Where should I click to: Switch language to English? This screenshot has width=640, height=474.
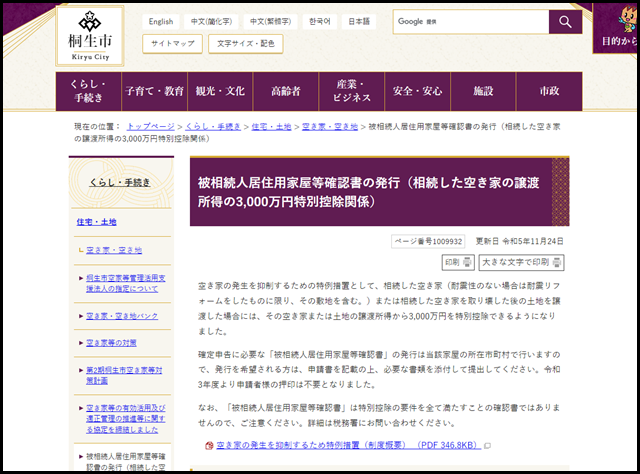click(x=161, y=21)
